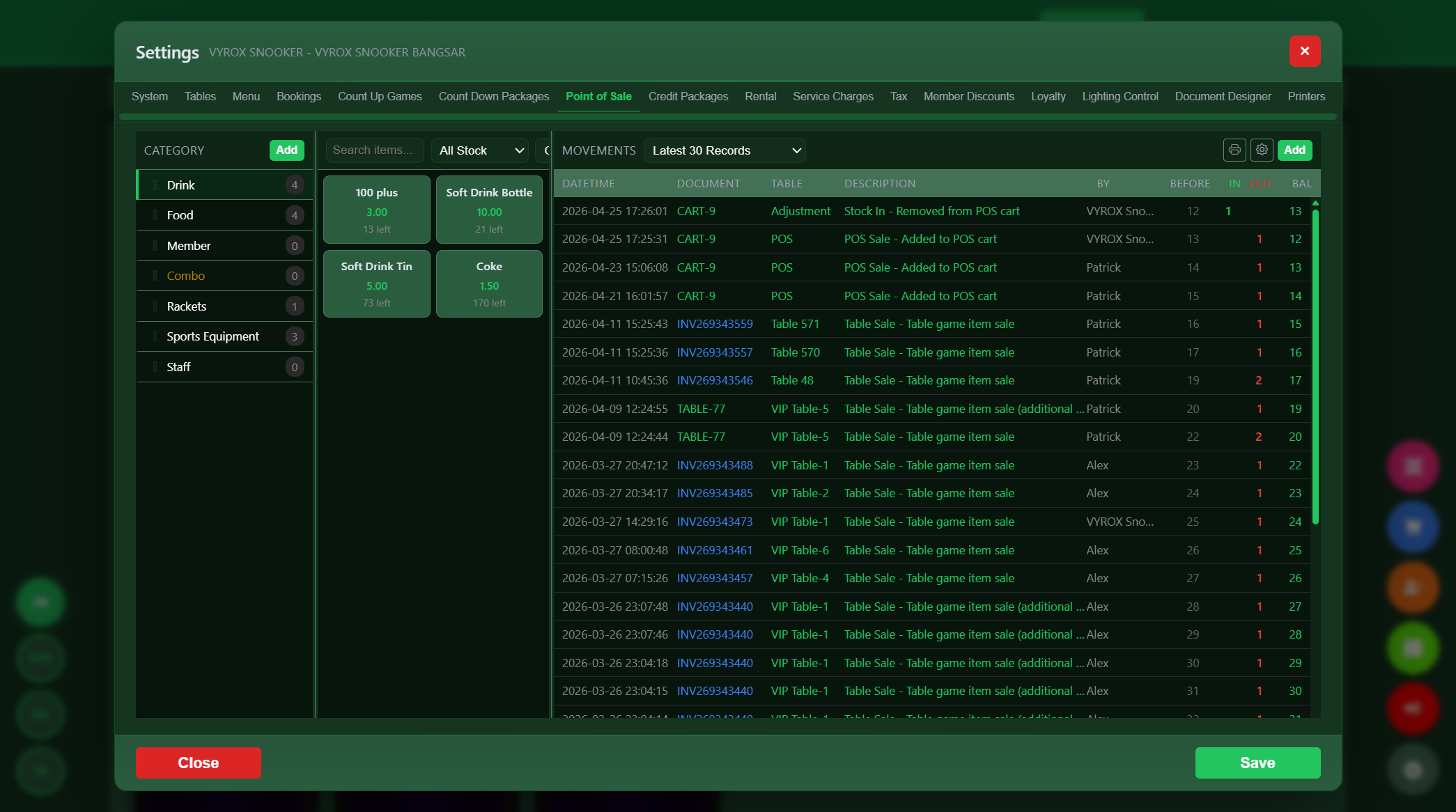Screen dimensions: 1456x812
Task: Click Add button in Movements panel
Action: [x=1294, y=150]
